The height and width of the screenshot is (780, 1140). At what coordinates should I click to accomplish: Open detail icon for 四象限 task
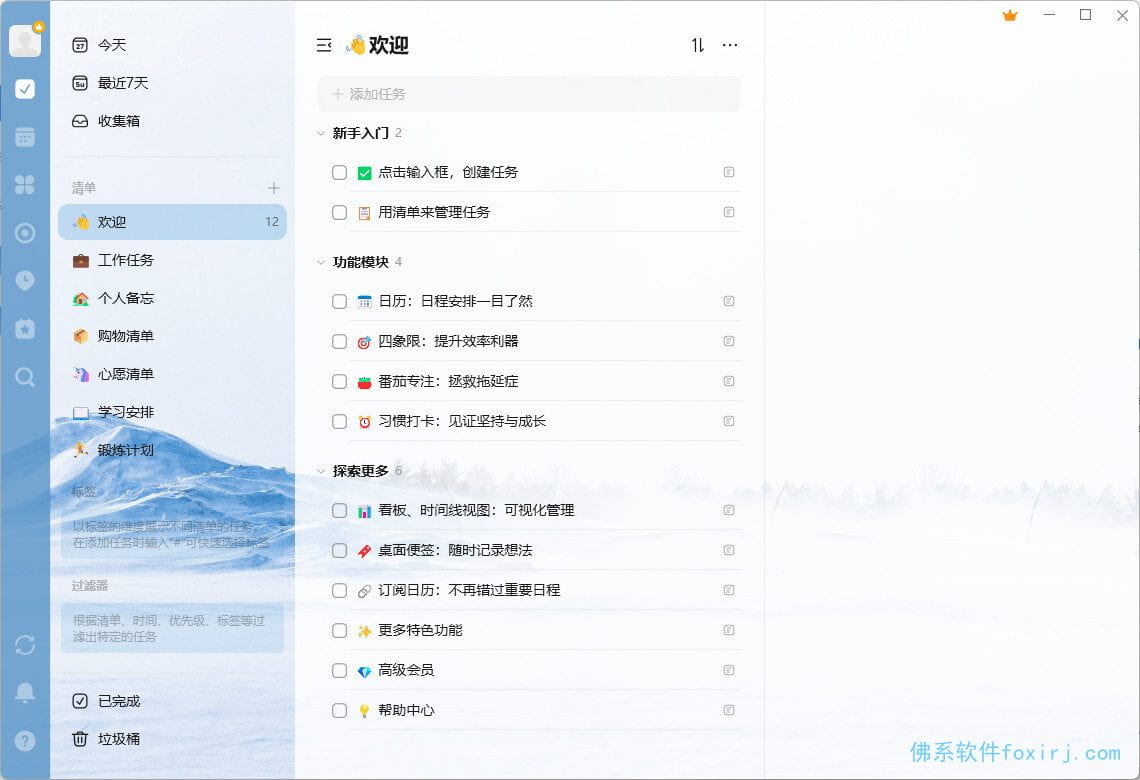pos(728,341)
